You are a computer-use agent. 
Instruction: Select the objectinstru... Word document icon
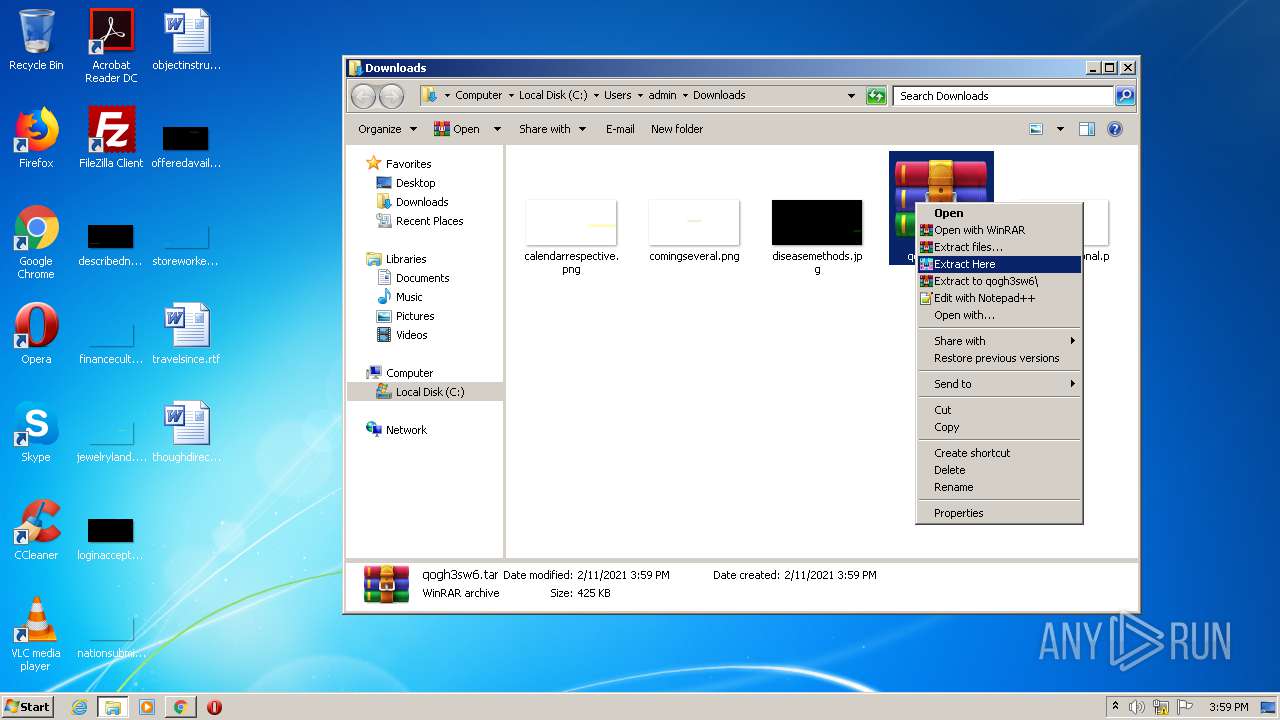[186, 40]
